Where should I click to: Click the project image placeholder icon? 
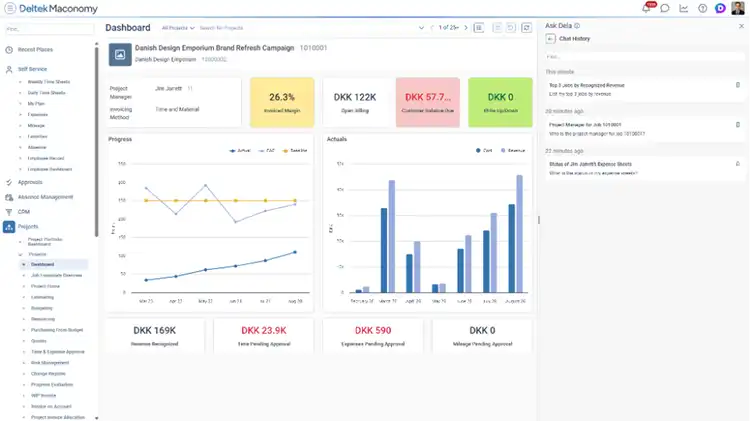point(120,55)
